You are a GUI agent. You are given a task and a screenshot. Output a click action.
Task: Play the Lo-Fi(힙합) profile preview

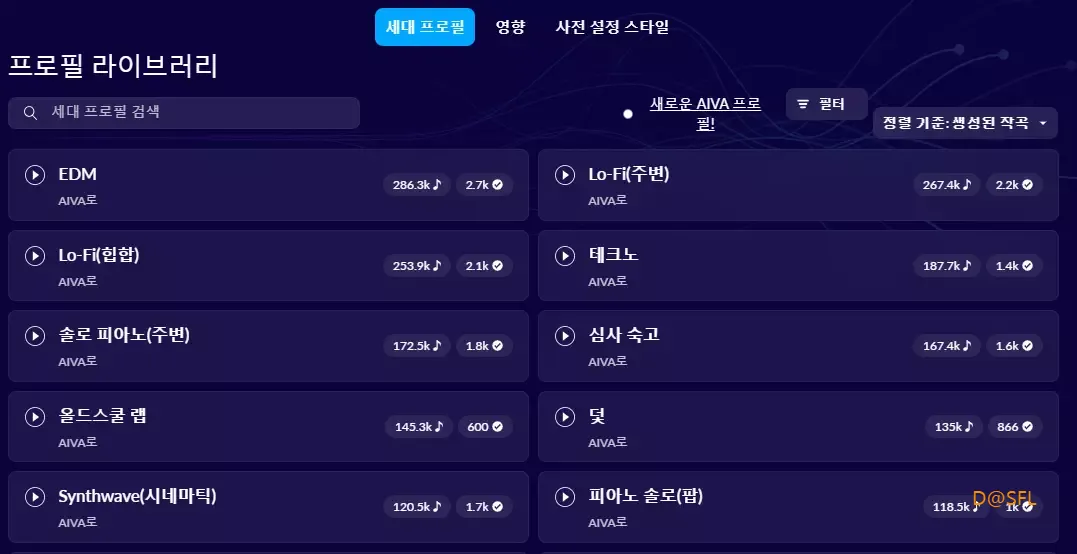point(35,256)
